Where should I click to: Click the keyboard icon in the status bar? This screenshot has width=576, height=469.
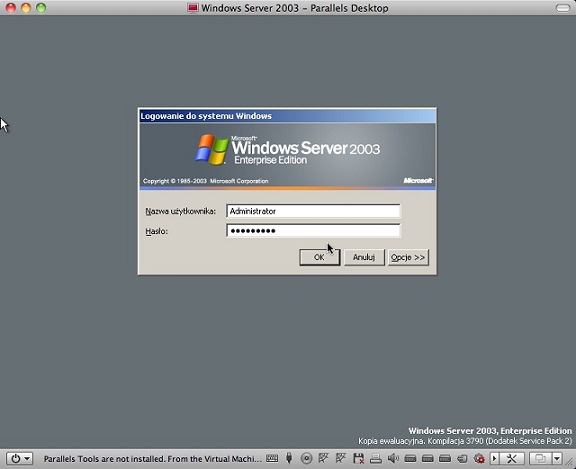[272, 458]
